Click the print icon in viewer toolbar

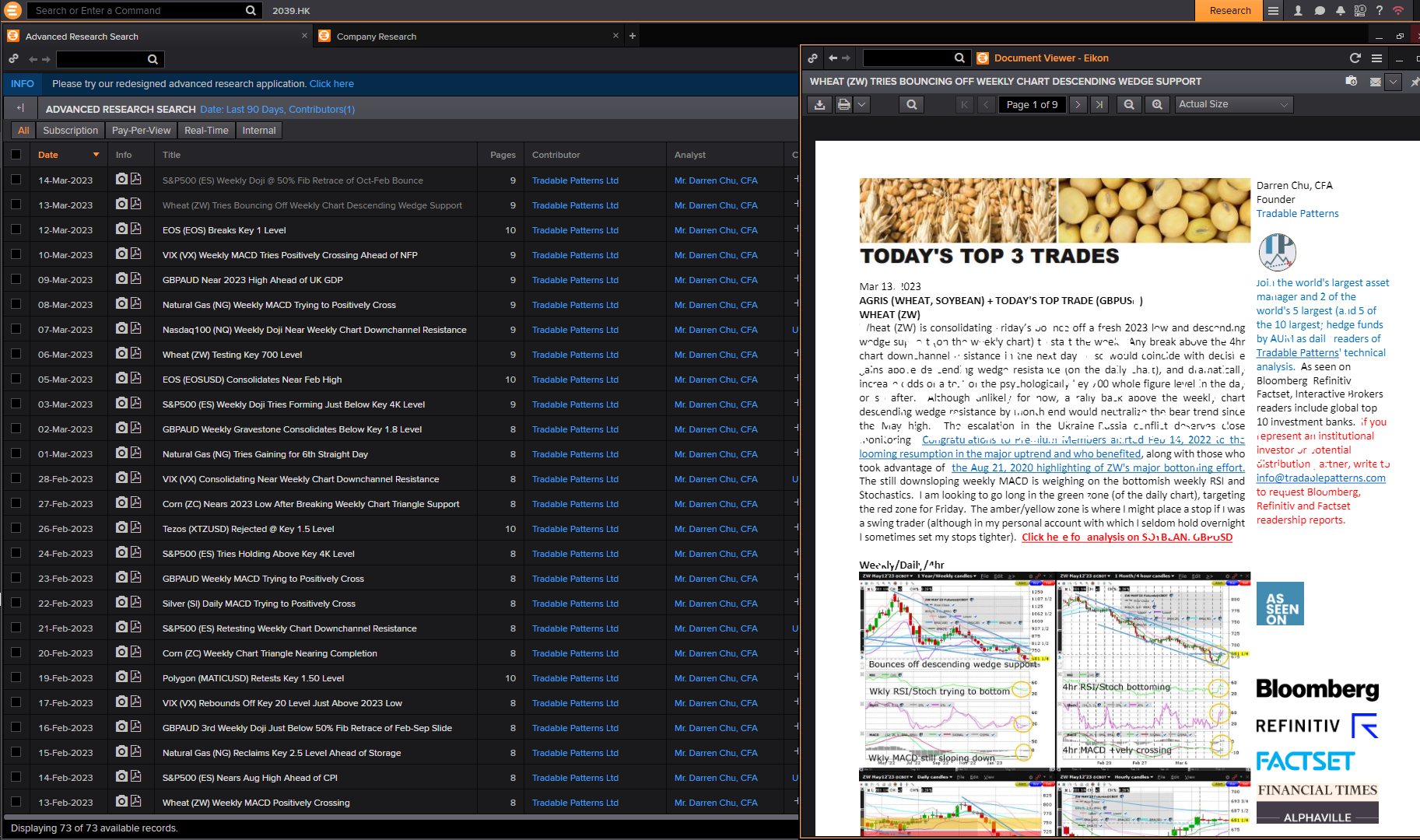click(843, 104)
